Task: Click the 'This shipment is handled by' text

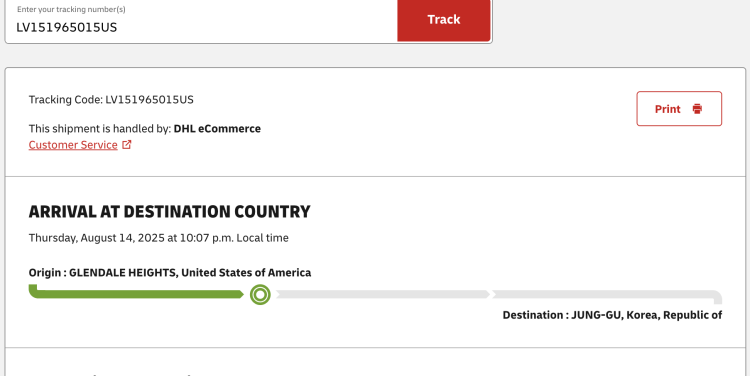Action: 99,129
